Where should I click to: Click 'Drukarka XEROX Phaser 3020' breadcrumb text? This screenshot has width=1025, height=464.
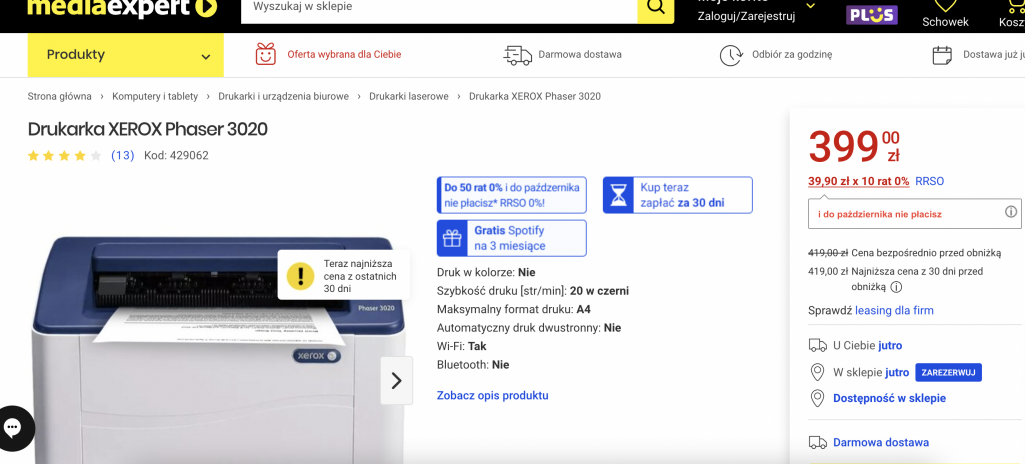tap(535, 97)
